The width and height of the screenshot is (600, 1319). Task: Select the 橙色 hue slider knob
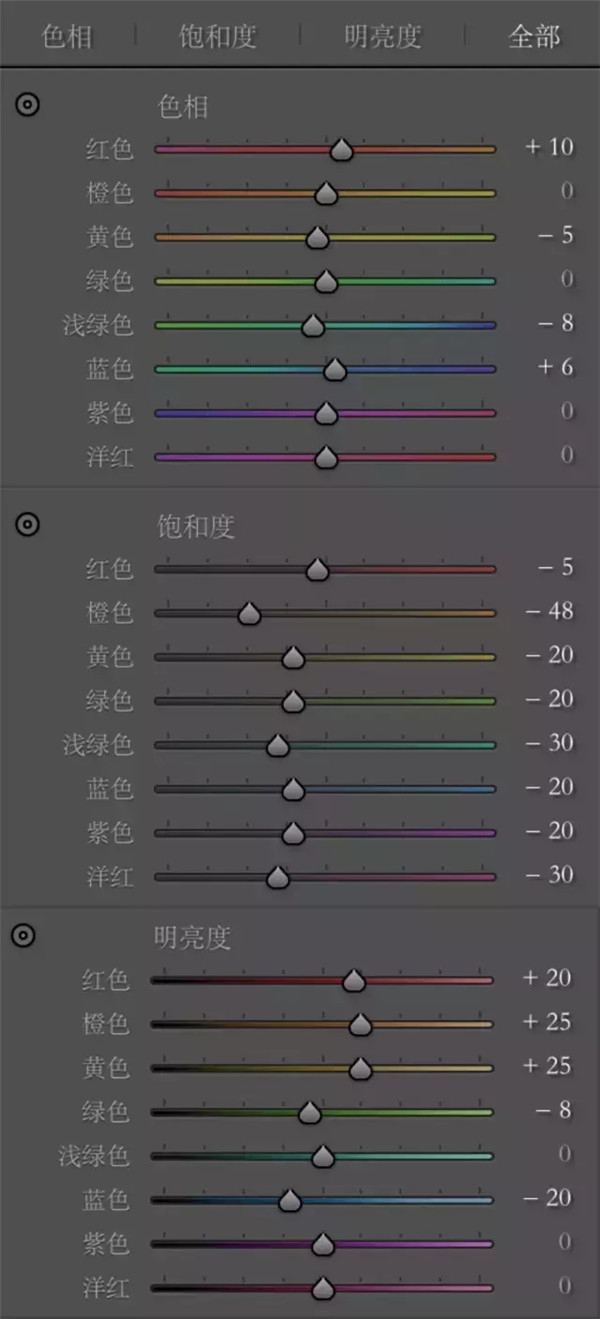pyautogui.click(x=325, y=194)
